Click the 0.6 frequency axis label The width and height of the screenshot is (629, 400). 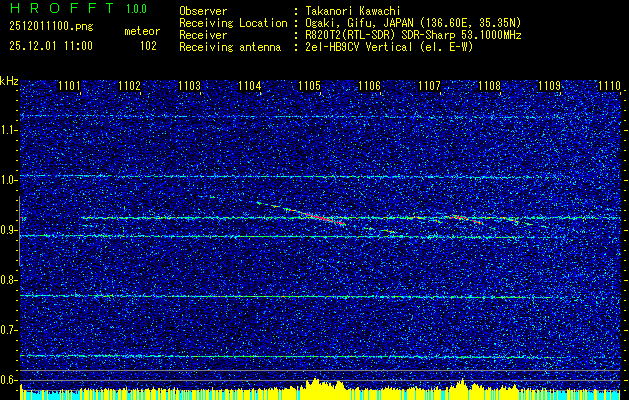pyautogui.click(x=9, y=379)
